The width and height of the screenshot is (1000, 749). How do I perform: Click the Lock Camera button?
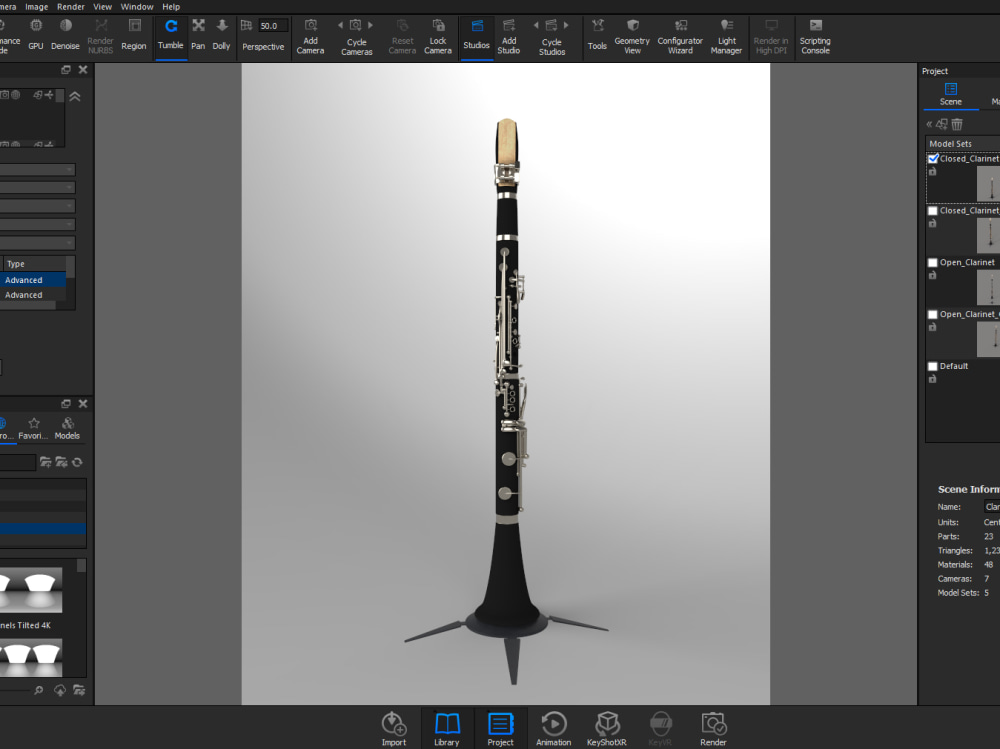[x=437, y=33]
